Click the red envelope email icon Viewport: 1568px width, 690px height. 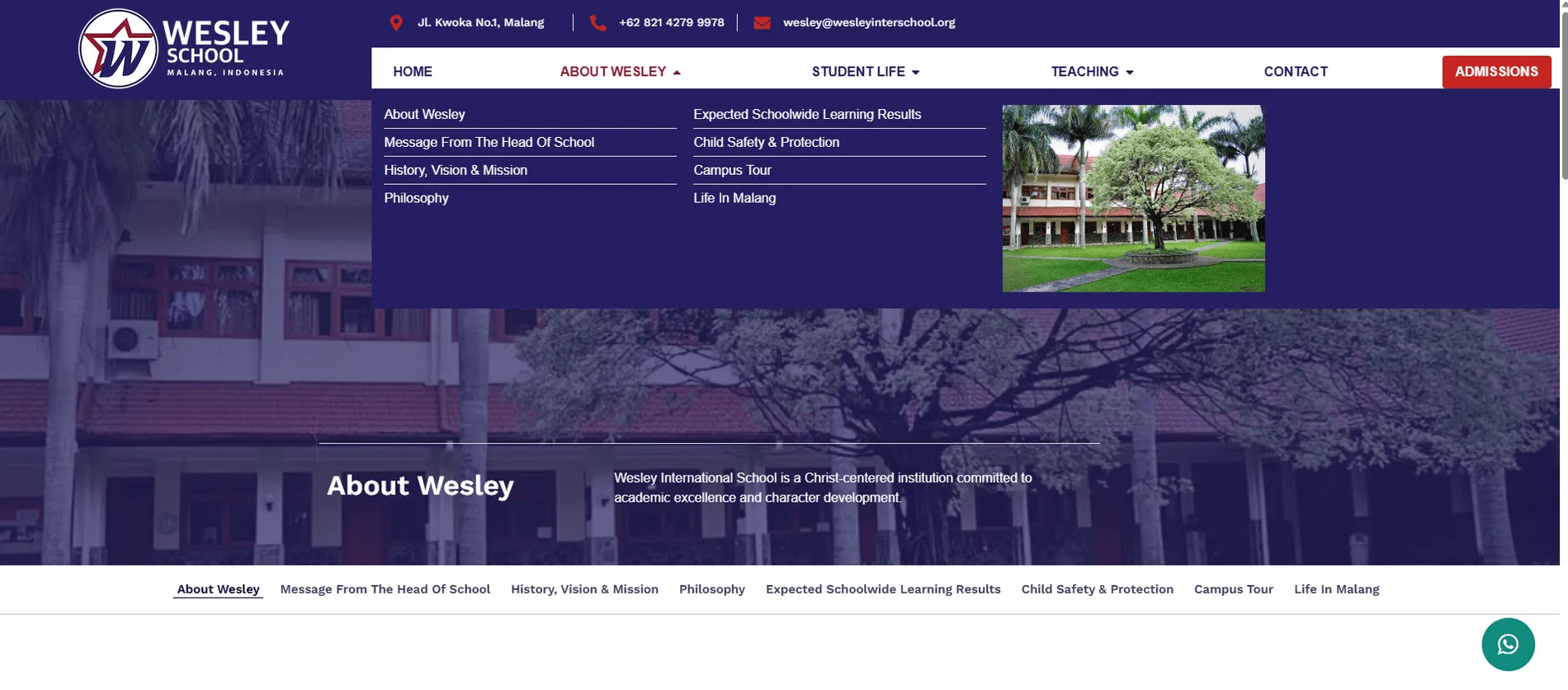[762, 23]
